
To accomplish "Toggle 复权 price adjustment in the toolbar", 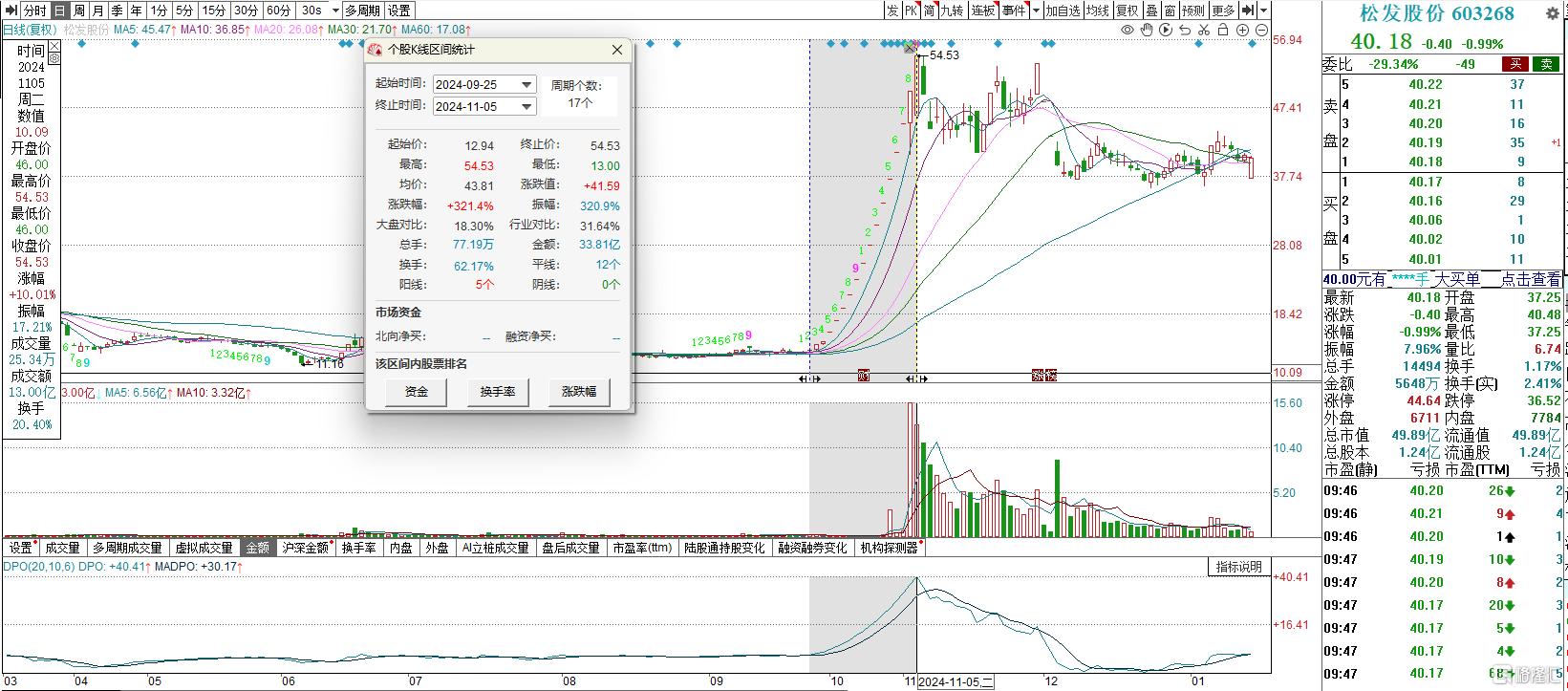I will (1127, 11).
